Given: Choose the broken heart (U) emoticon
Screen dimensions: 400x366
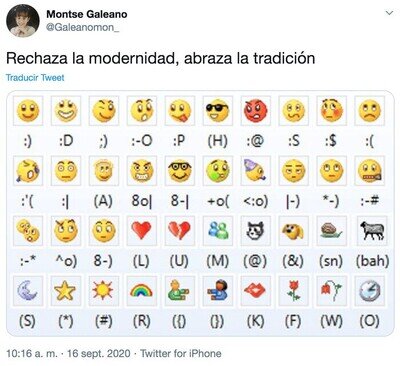Looking at the screenshot, I should (x=179, y=231).
